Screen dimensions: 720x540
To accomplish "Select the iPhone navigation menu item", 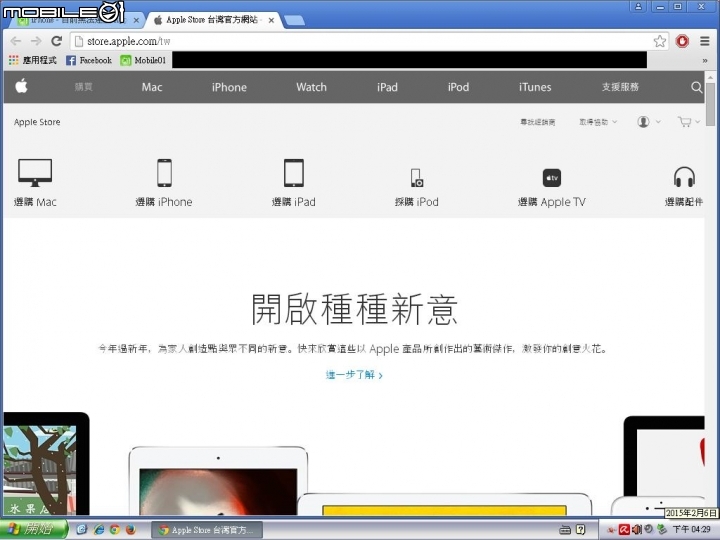I will pyautogui.click(x=229, y=87).
